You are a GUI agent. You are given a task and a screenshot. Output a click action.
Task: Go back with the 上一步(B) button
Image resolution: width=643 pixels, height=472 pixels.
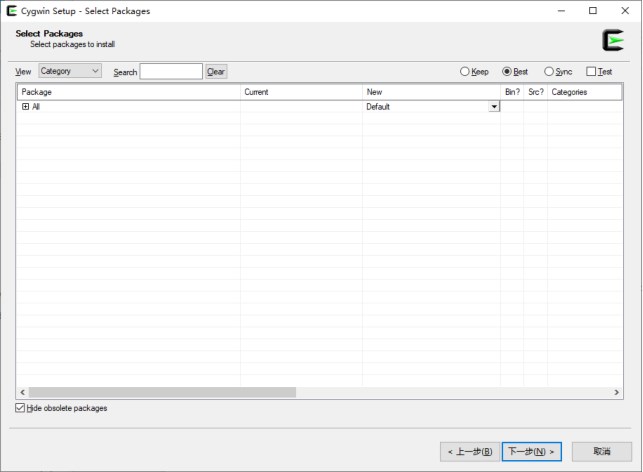(x=470, y=451)
